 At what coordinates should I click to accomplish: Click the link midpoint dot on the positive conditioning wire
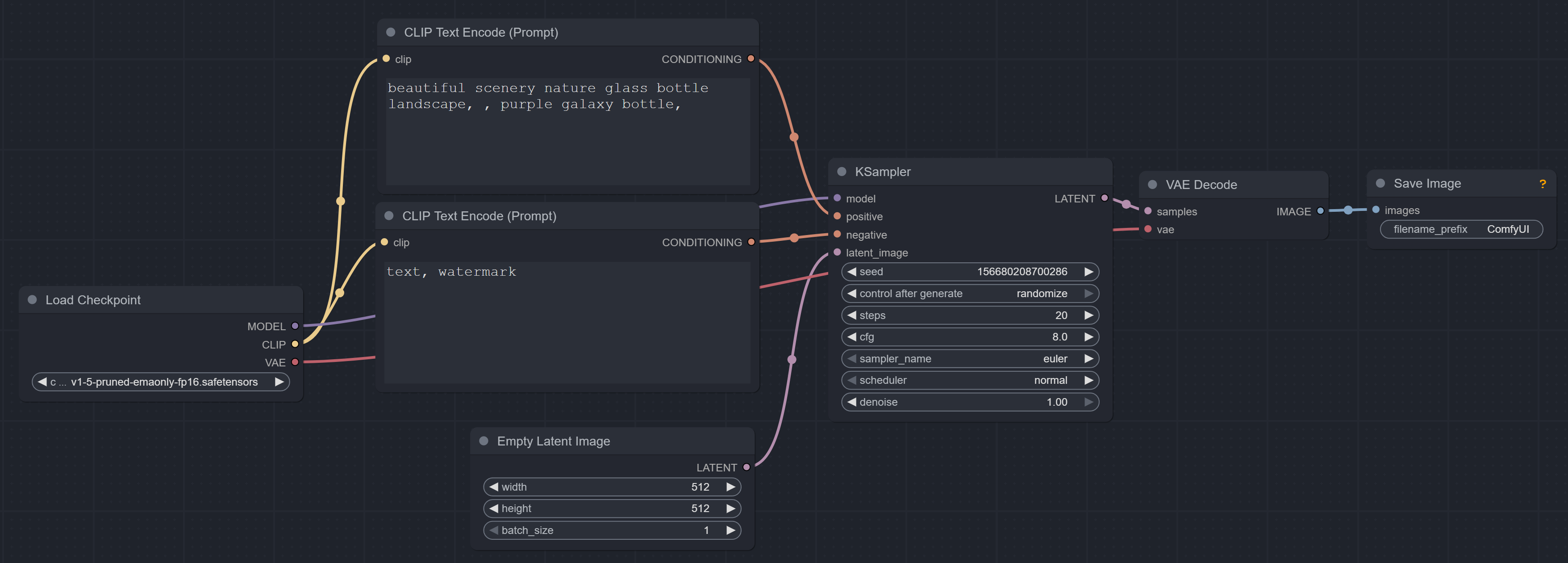(x=794, y=137)
